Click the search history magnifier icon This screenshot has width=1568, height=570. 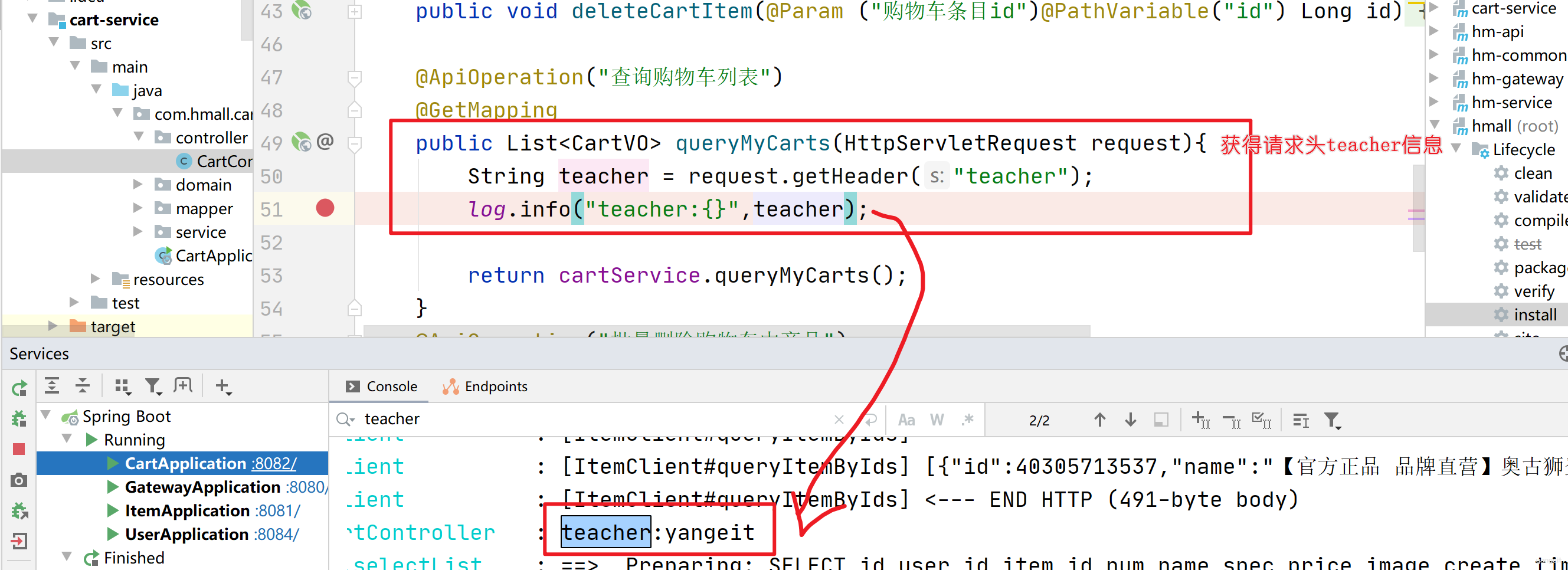pos(345,419)
